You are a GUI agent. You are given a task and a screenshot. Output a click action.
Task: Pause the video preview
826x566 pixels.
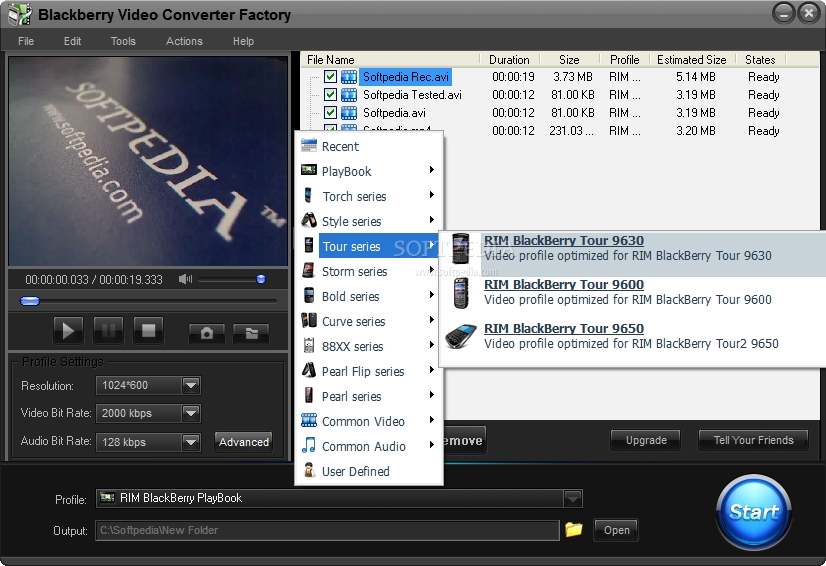point(109,330)
